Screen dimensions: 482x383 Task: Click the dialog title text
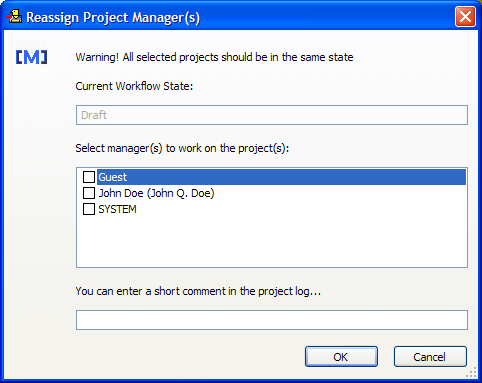point(113,17)
